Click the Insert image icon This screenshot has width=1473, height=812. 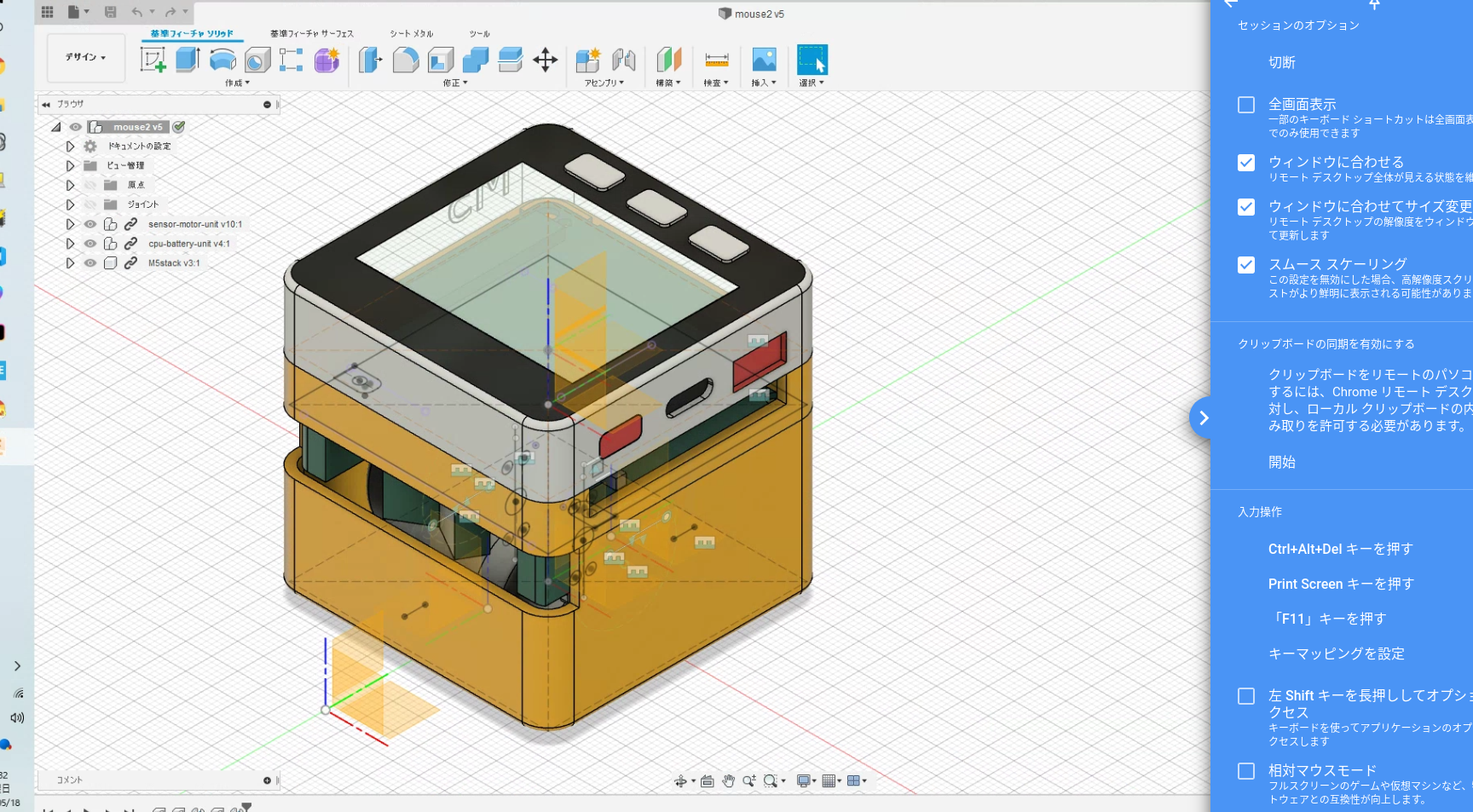764,60
